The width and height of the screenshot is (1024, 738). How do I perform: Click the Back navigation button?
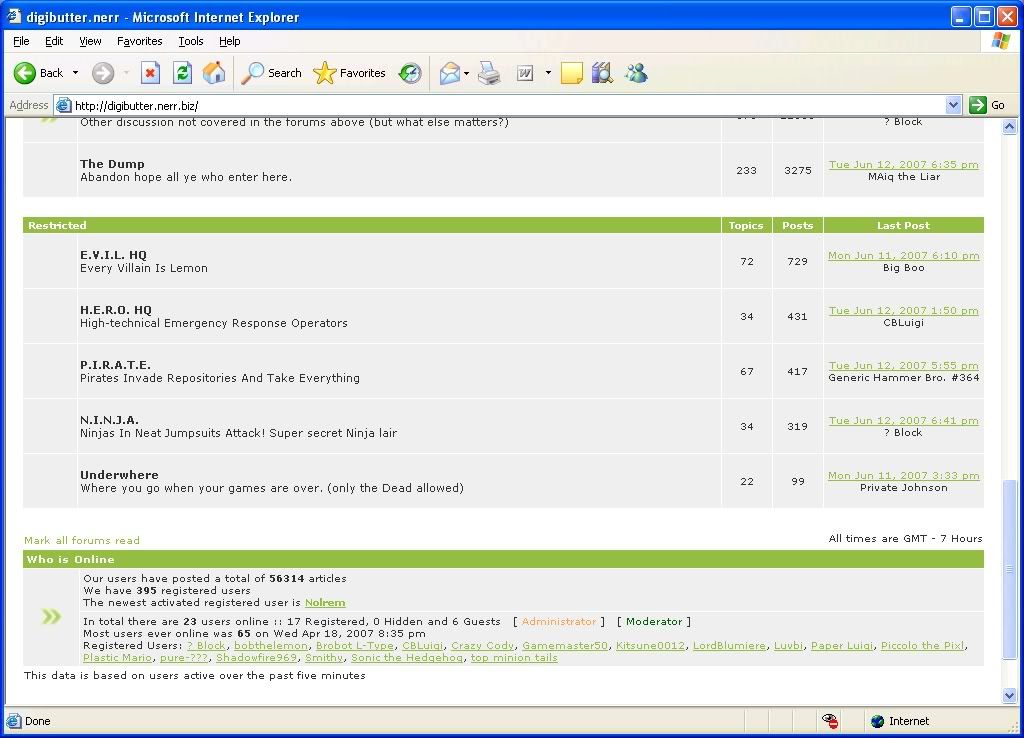tap(39, 73)
